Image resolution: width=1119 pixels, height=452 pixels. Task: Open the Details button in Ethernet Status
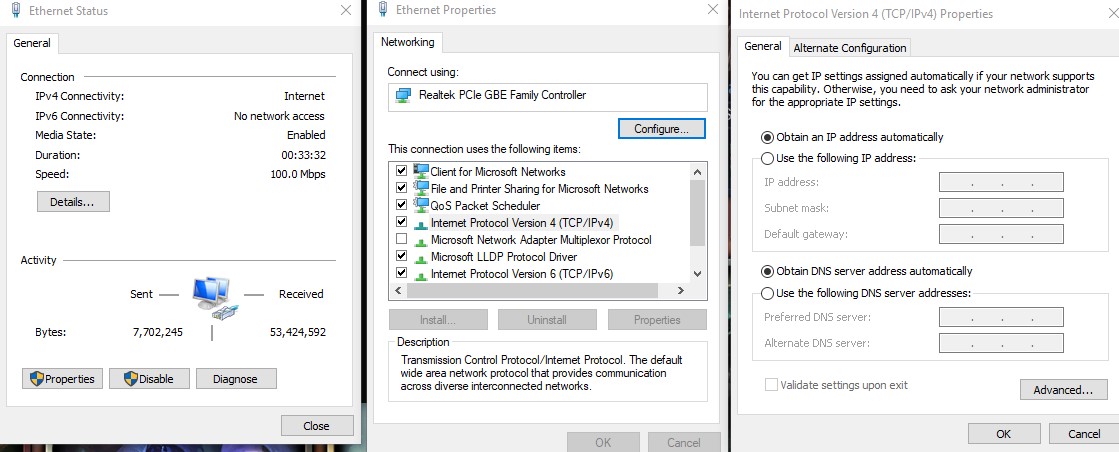(73, 202)
